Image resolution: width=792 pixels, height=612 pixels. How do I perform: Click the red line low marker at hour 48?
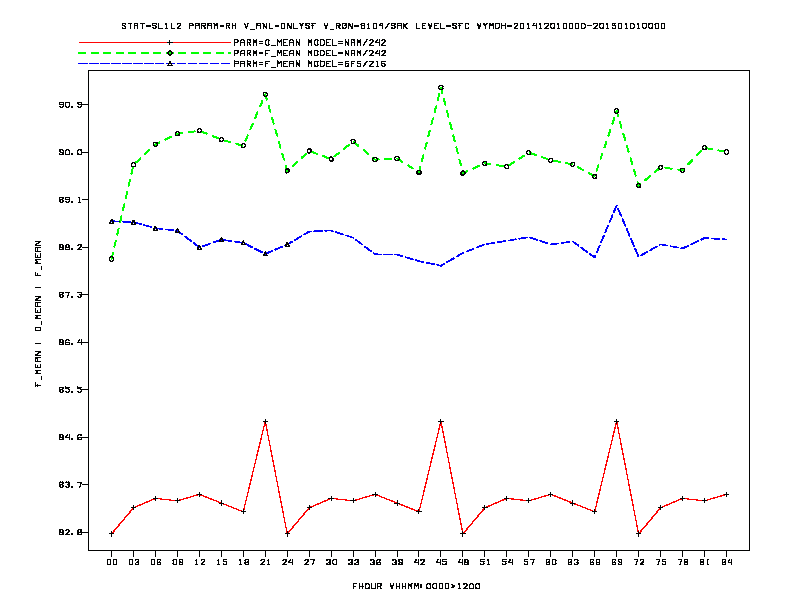coord(463,534)
